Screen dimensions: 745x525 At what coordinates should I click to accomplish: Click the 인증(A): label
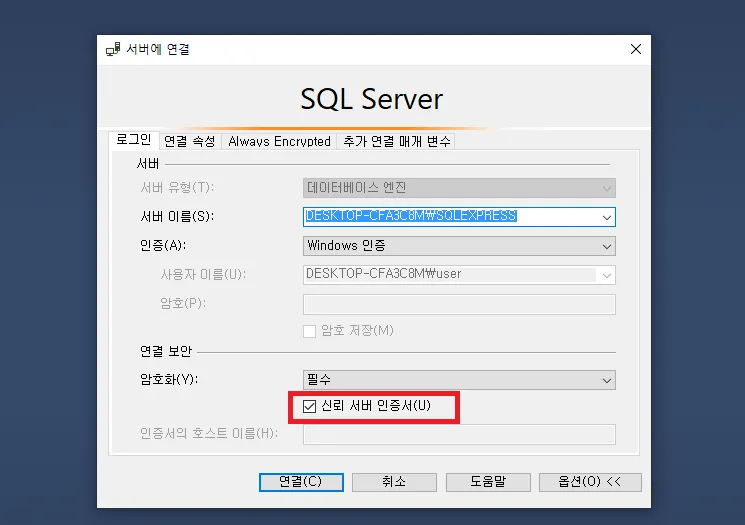163,246
